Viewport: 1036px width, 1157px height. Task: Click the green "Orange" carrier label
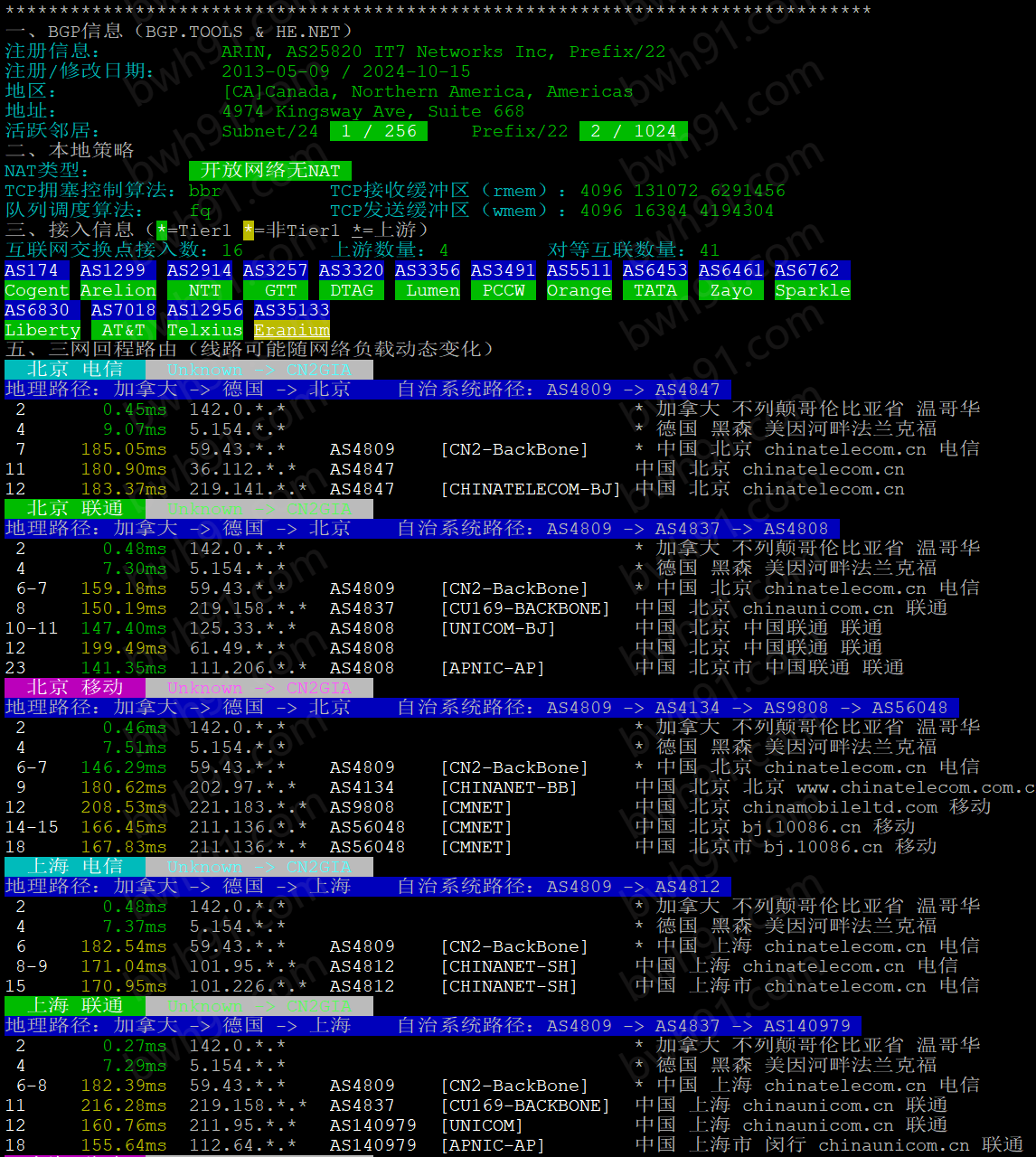(579, 290)
